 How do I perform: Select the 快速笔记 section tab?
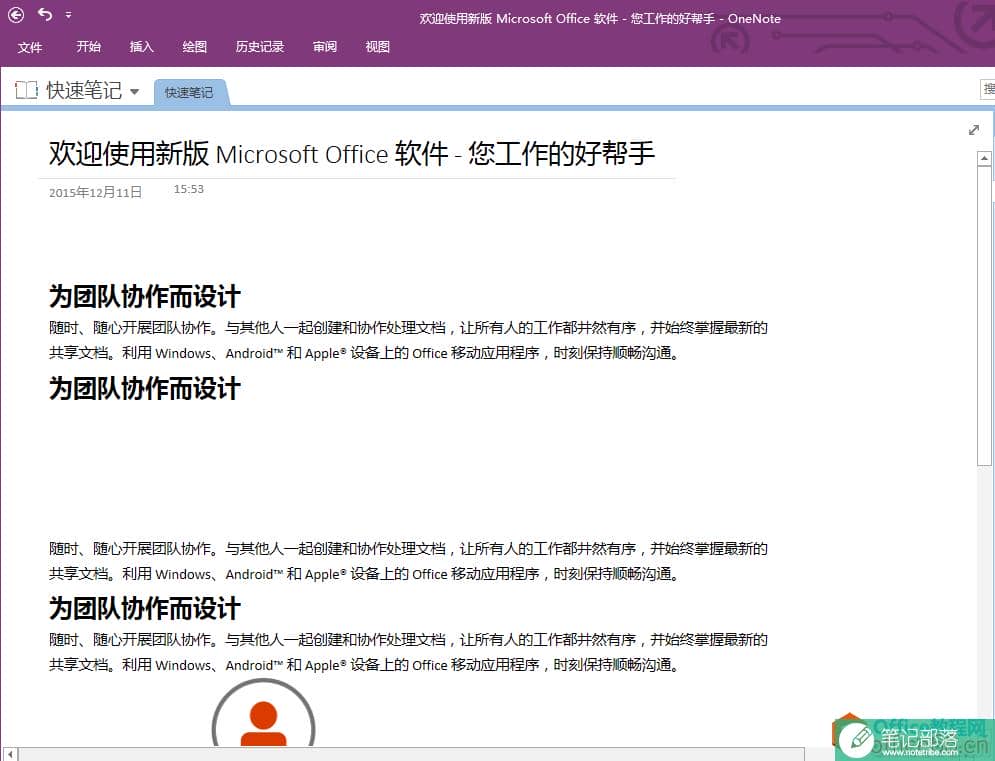189,93
